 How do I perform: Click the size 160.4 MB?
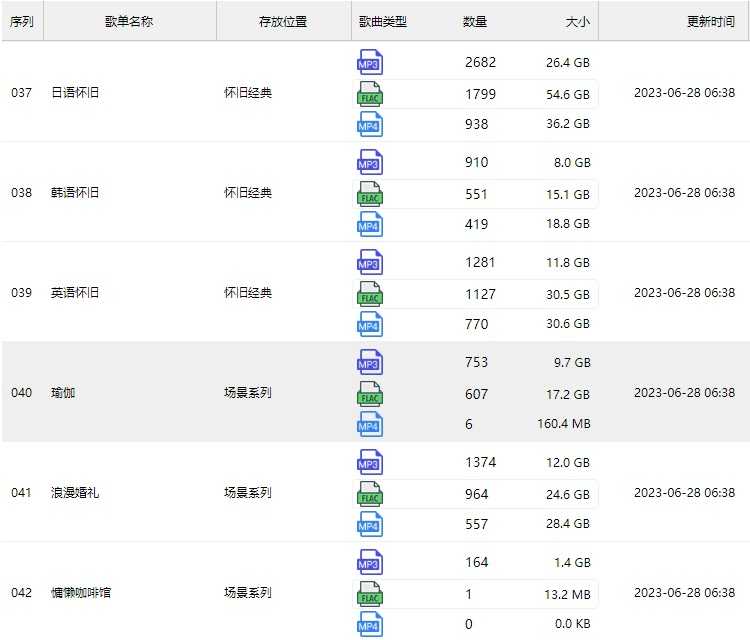[x=564, y=424]
